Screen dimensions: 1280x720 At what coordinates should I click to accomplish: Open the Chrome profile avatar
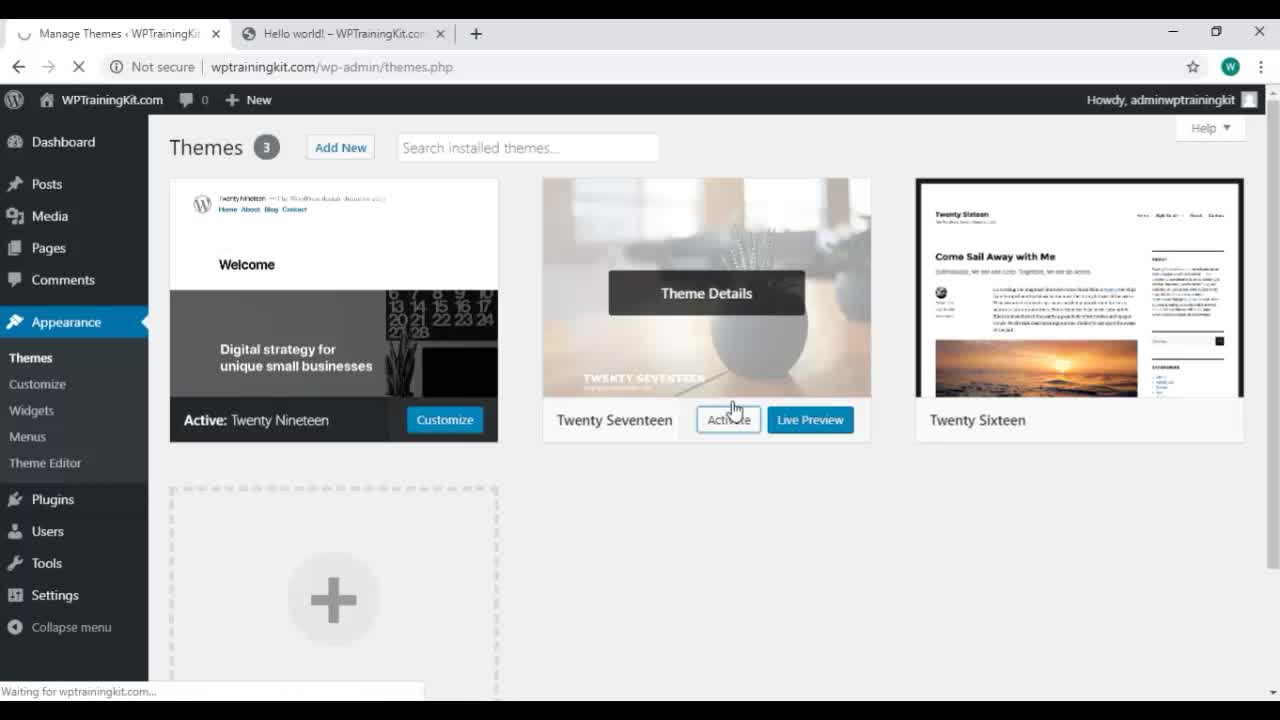click(x=1230, y=67)
